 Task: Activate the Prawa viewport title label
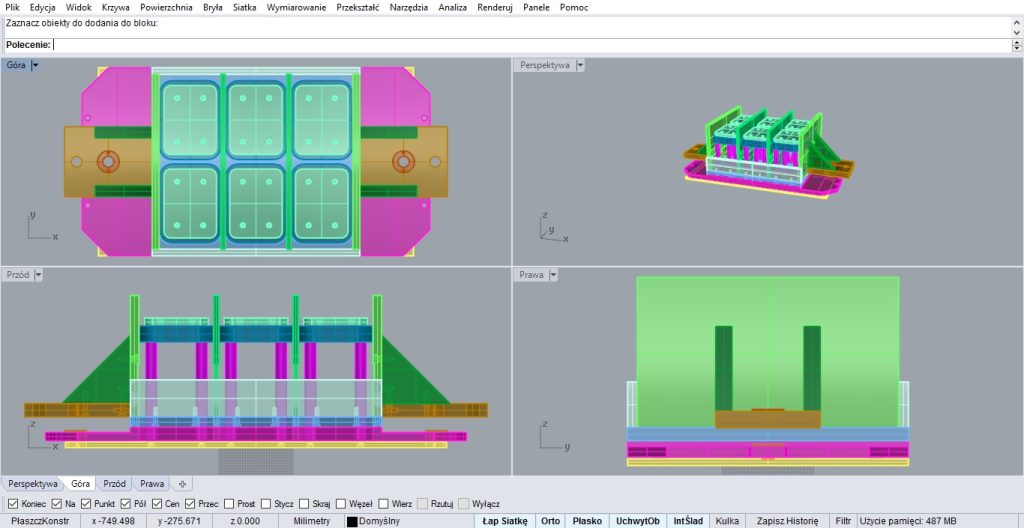coord(532,275)
